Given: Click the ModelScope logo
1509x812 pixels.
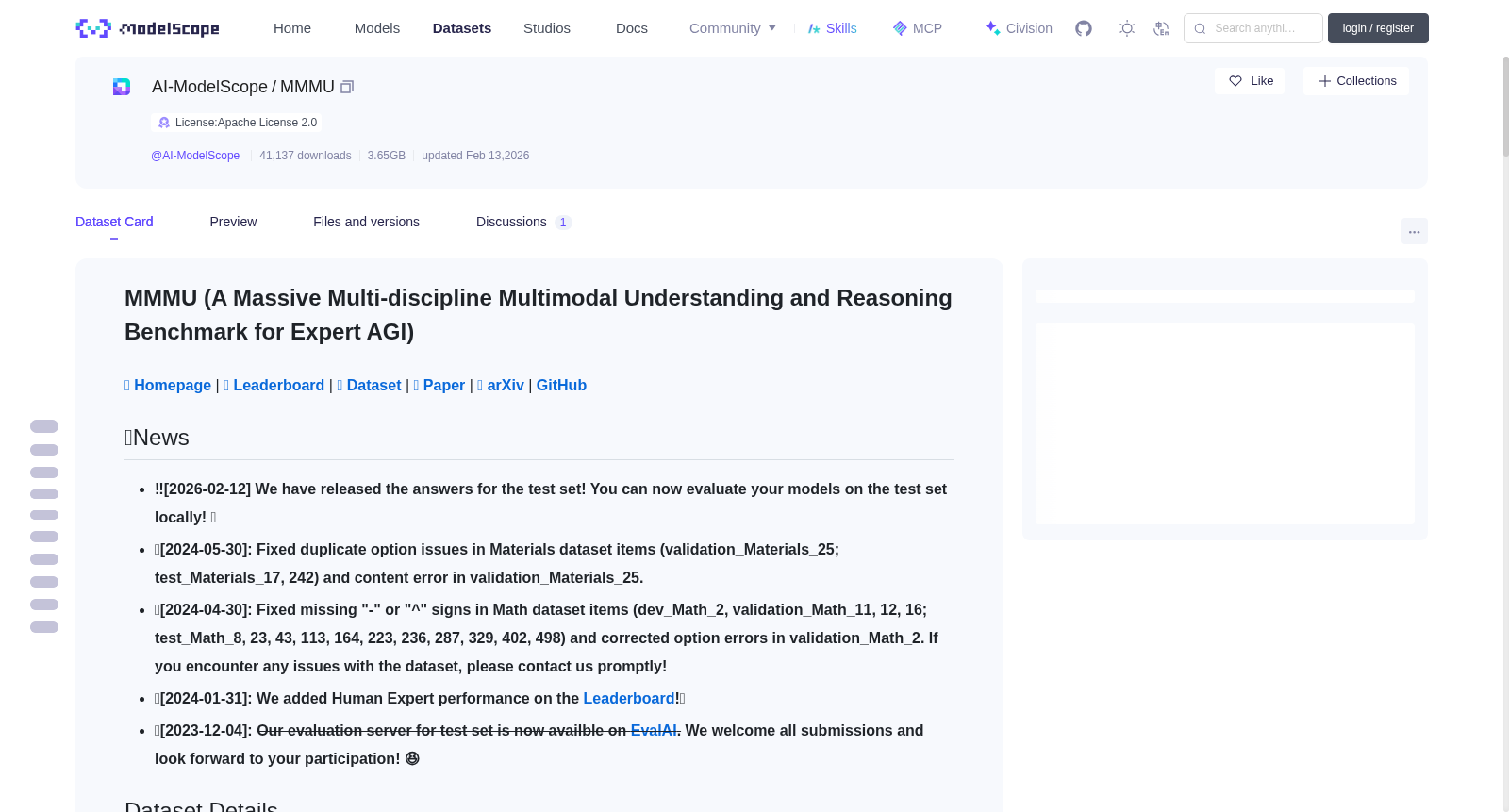Looking at the screenshot, I should pyautogui.click(x=147, y=28).
